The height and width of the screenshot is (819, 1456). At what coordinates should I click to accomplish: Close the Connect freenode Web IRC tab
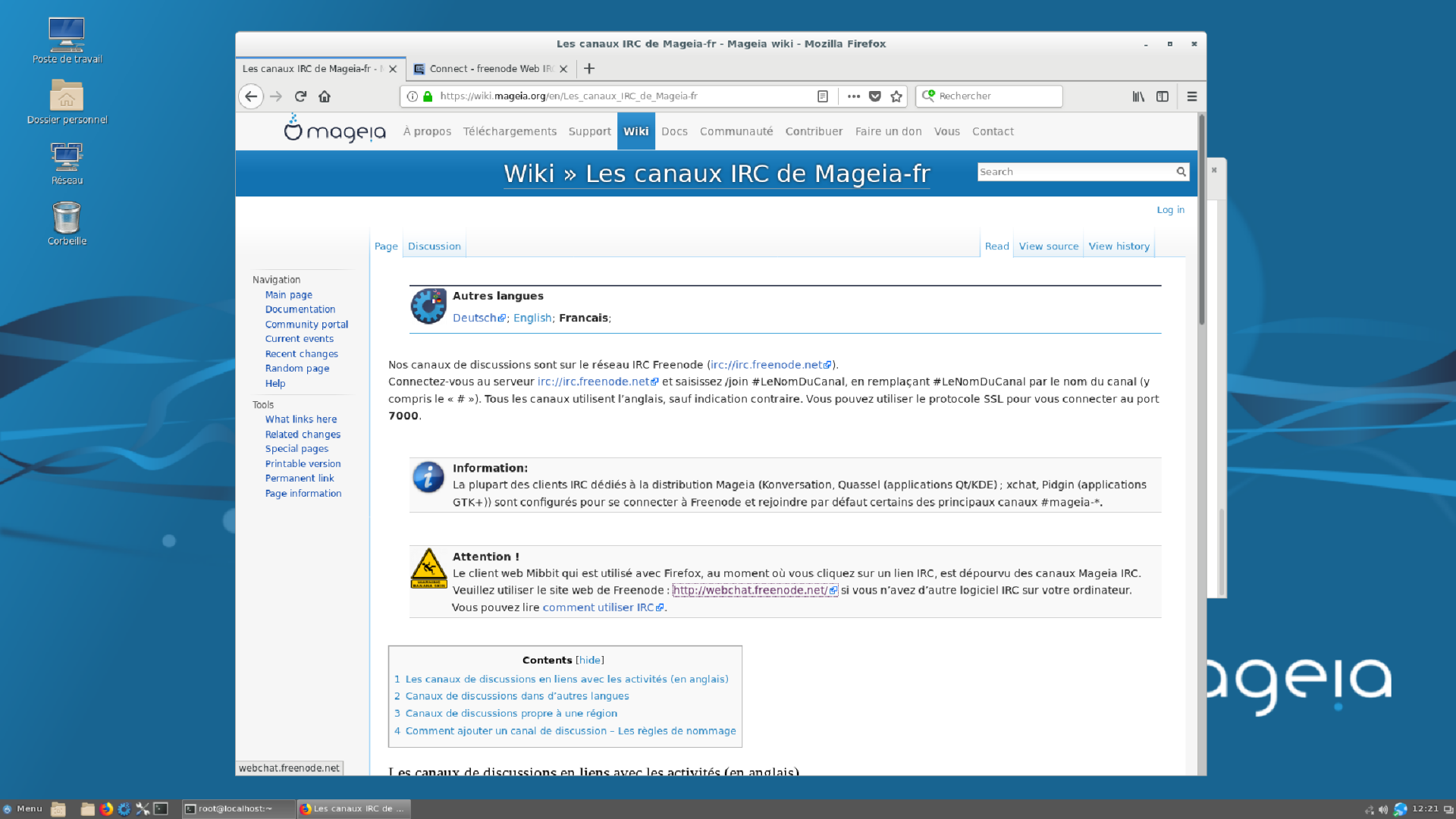click(x=563, y=68)
